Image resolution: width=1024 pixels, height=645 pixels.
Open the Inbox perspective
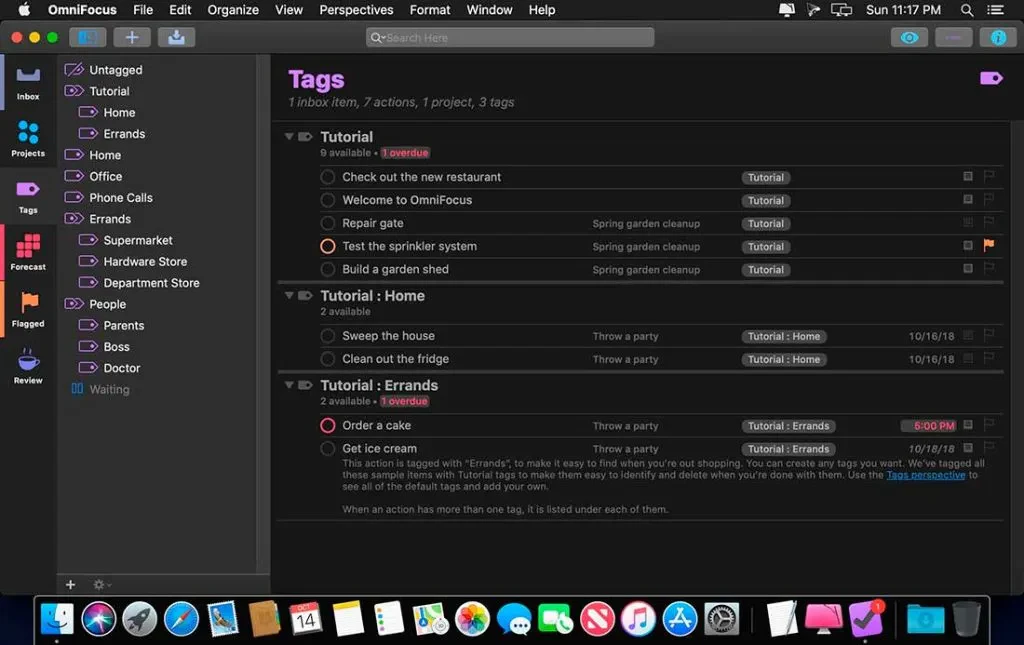coord(28,82)
